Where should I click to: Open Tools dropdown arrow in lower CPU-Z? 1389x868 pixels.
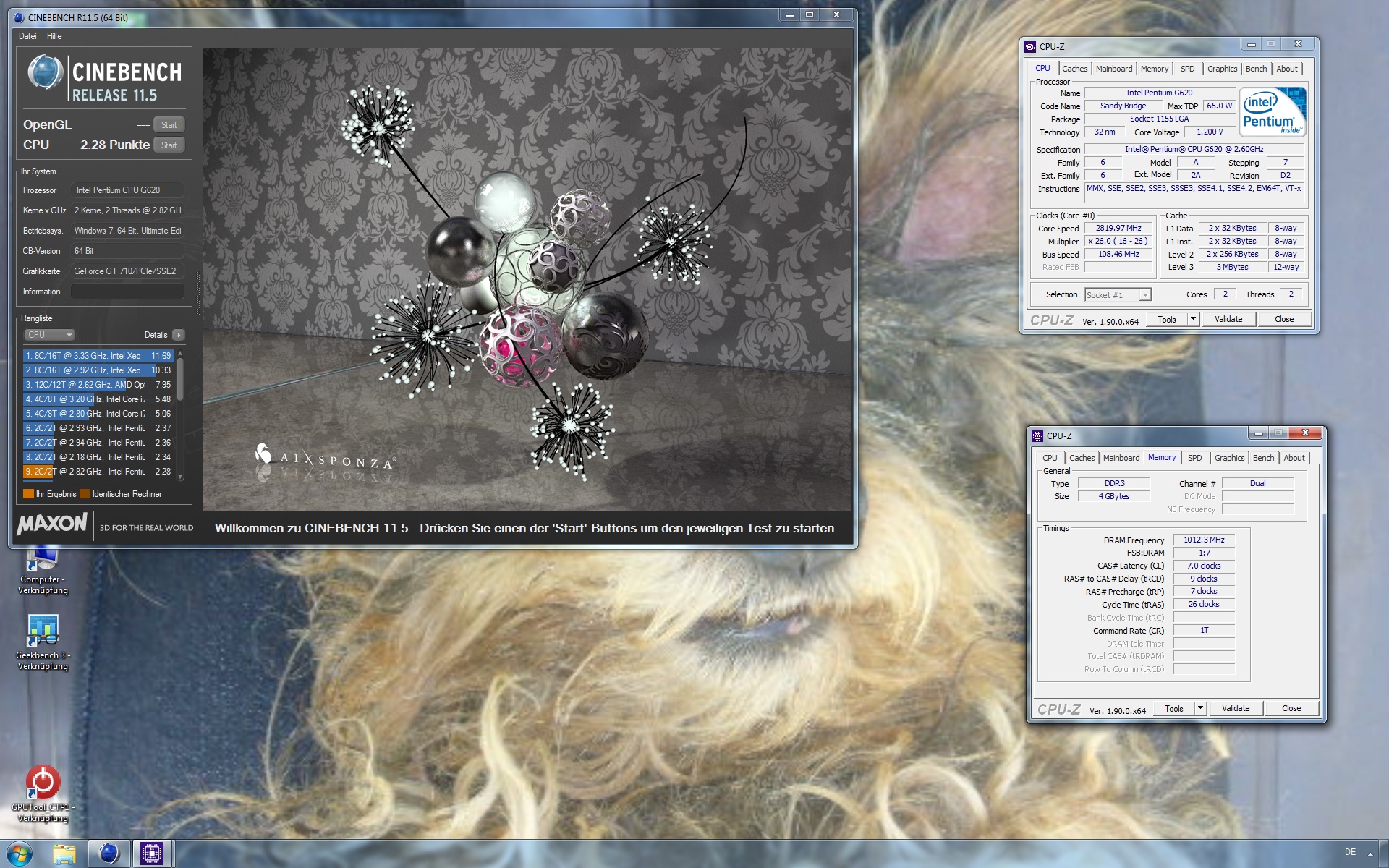point(1200,708)
